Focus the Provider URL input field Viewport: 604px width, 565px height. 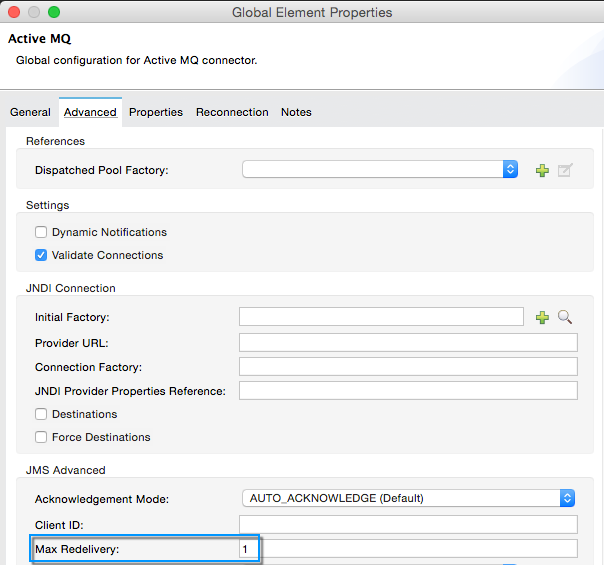pyautogui.click(x=408, y=342)
